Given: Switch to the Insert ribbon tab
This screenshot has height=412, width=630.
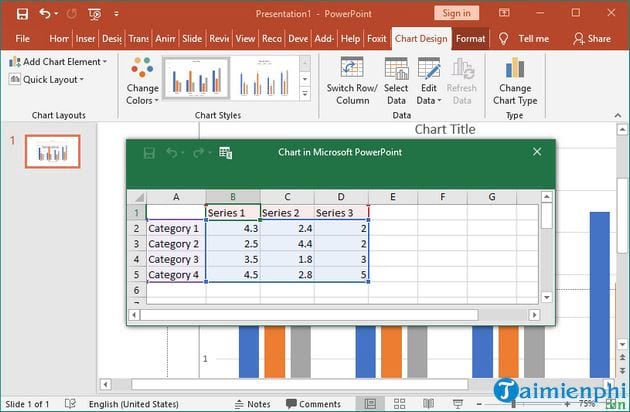Looking at the screenshot, I should click(85, 39).
